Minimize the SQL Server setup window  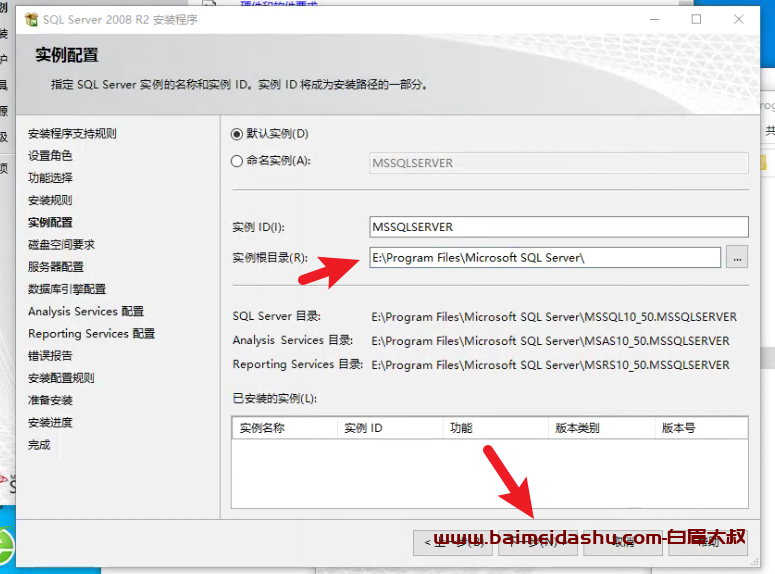click(x=654, y=19)
